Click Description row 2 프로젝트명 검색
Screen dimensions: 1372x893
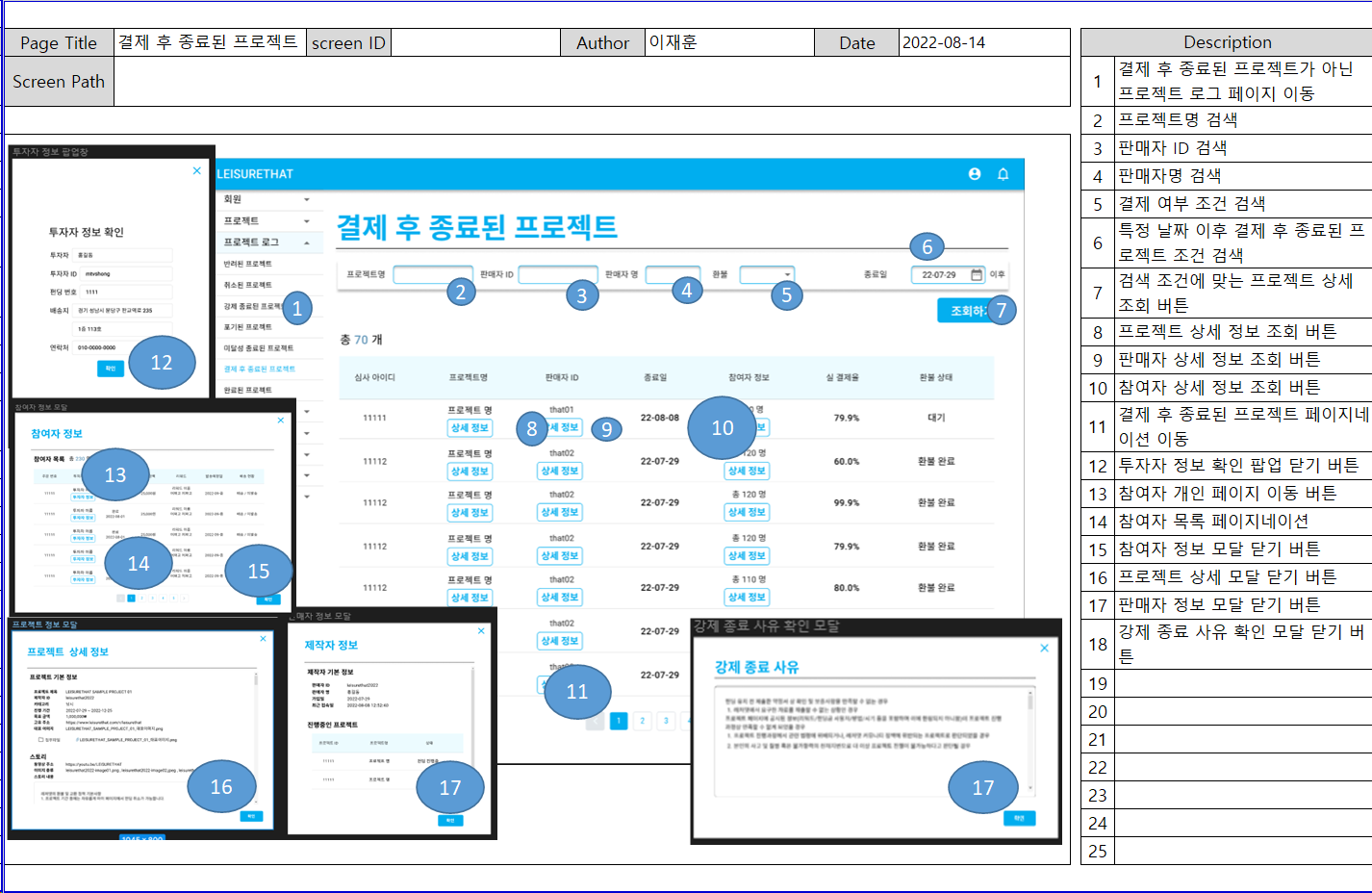click(1178, 120)
